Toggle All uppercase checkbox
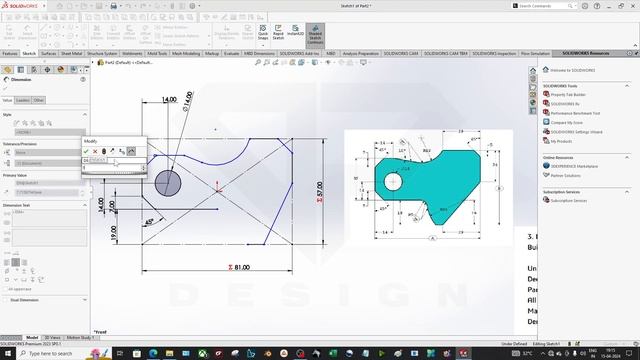Screen dimensions: 640x360 [x=5, y=289]
